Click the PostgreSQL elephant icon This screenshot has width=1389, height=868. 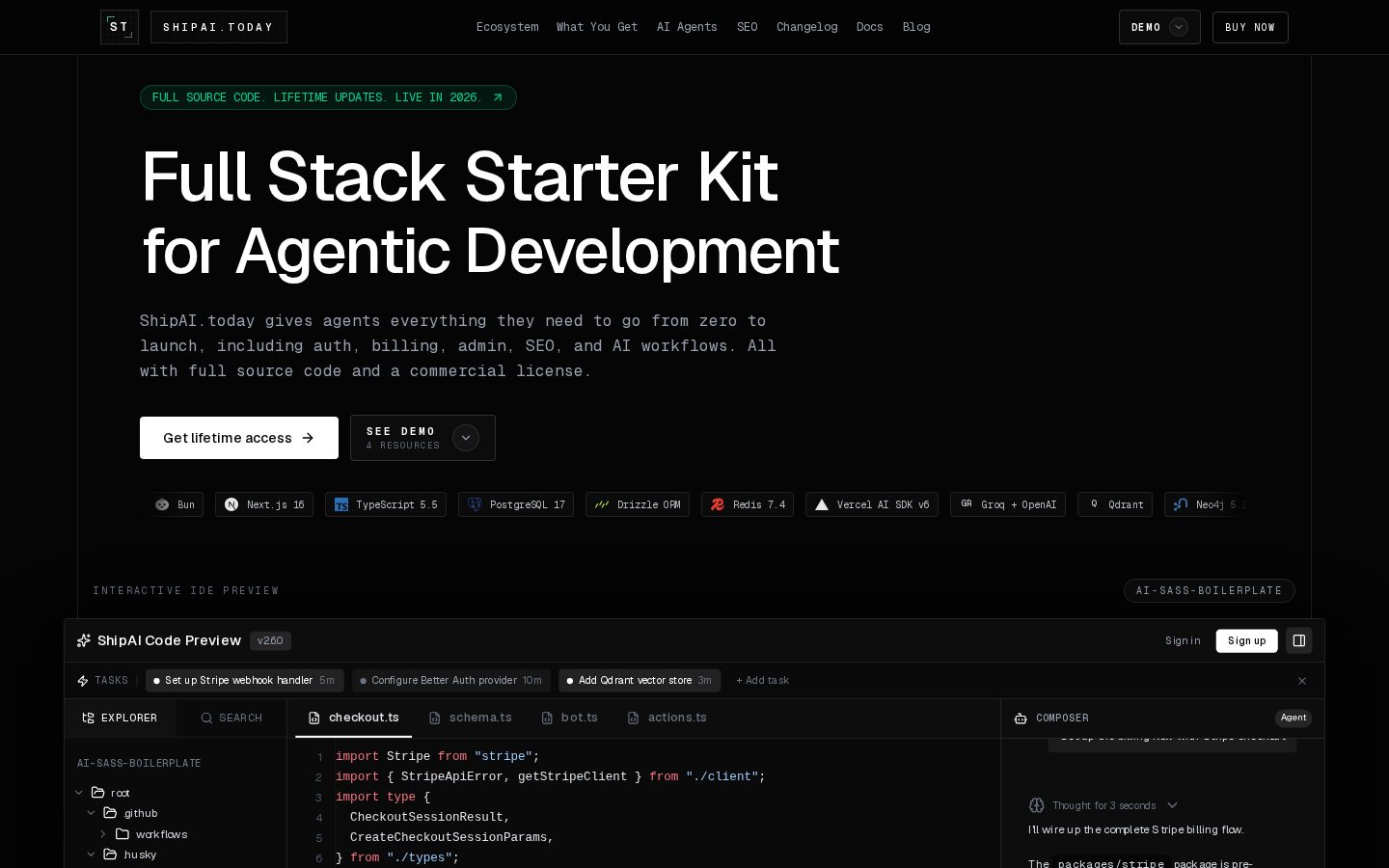[x=475, y=504]
